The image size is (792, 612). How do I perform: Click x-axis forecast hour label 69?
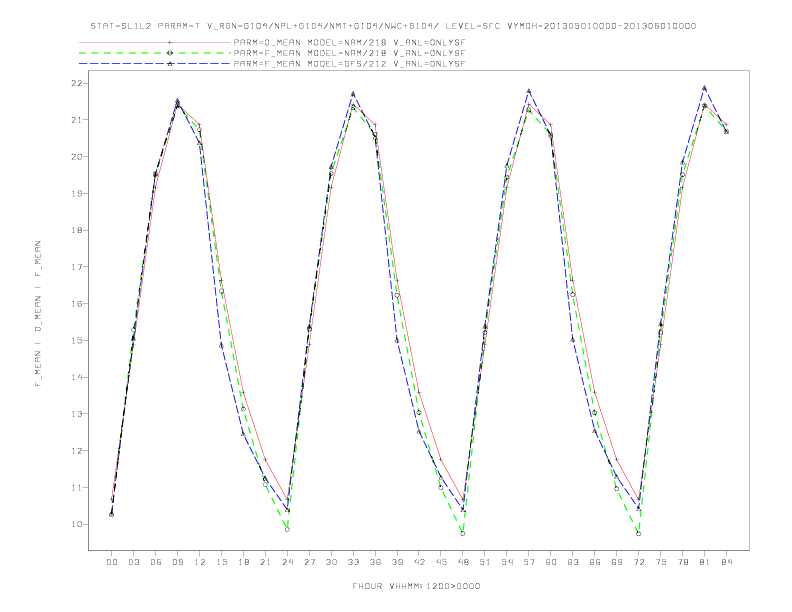pyautogui.click(x=617, y=562)
